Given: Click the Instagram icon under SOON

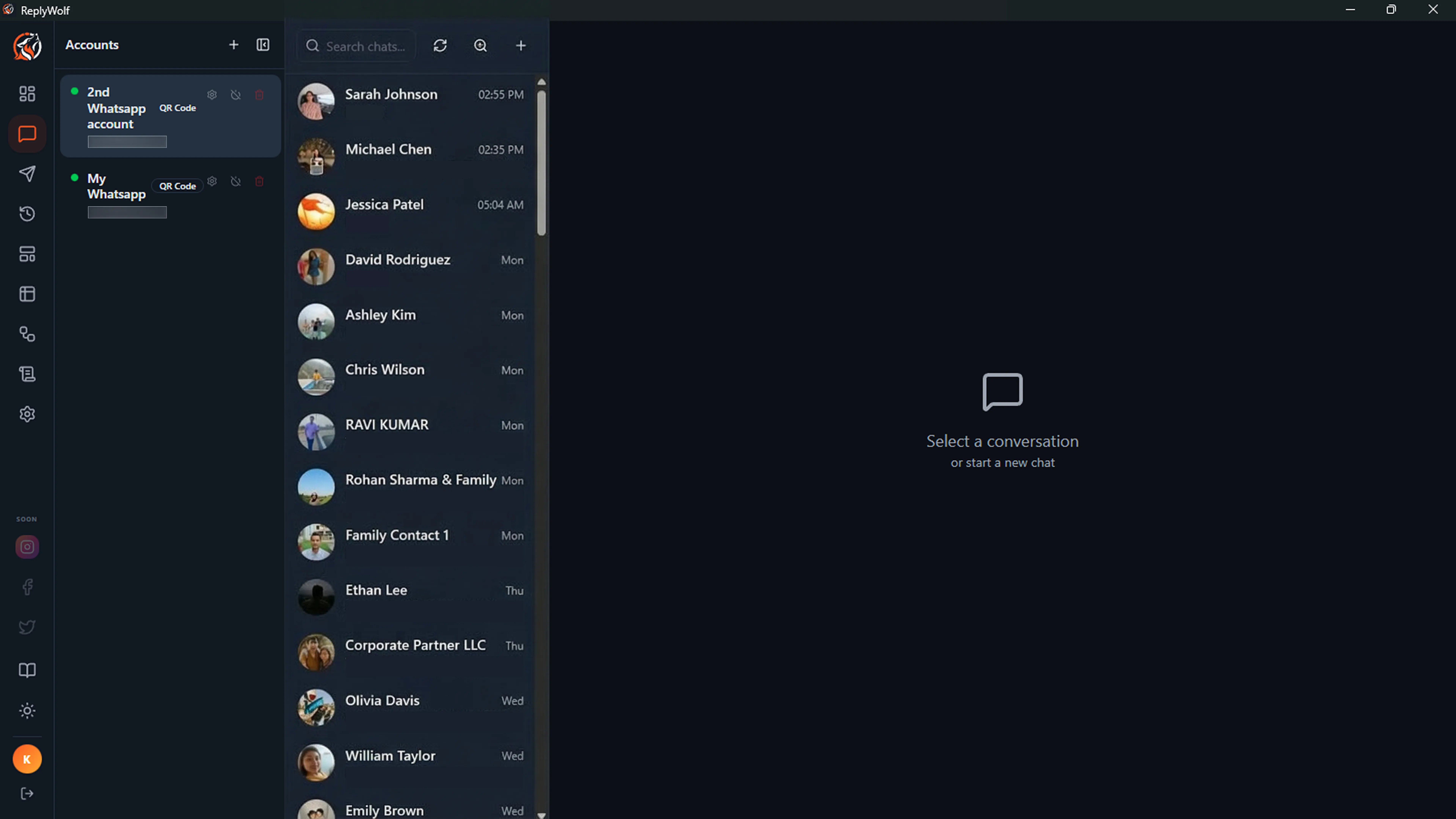Looking at the screenshot, I should click(27, 547).
